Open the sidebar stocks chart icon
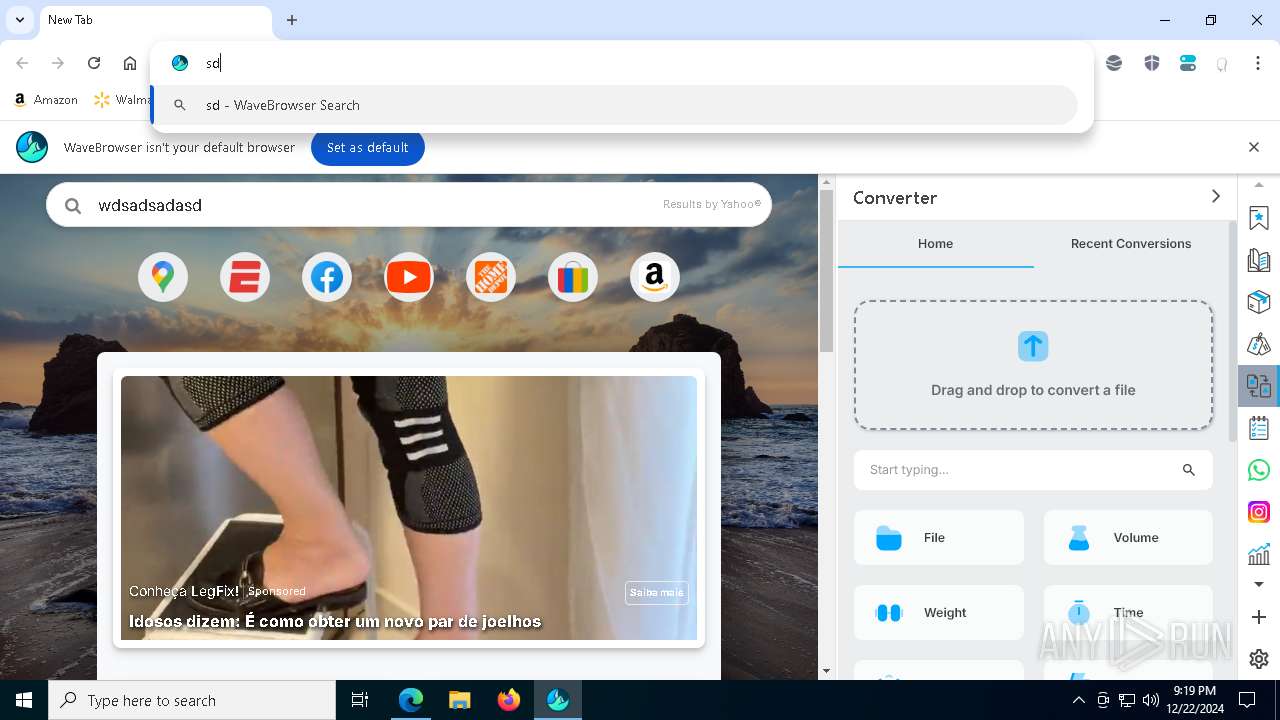 (1259, 553)
